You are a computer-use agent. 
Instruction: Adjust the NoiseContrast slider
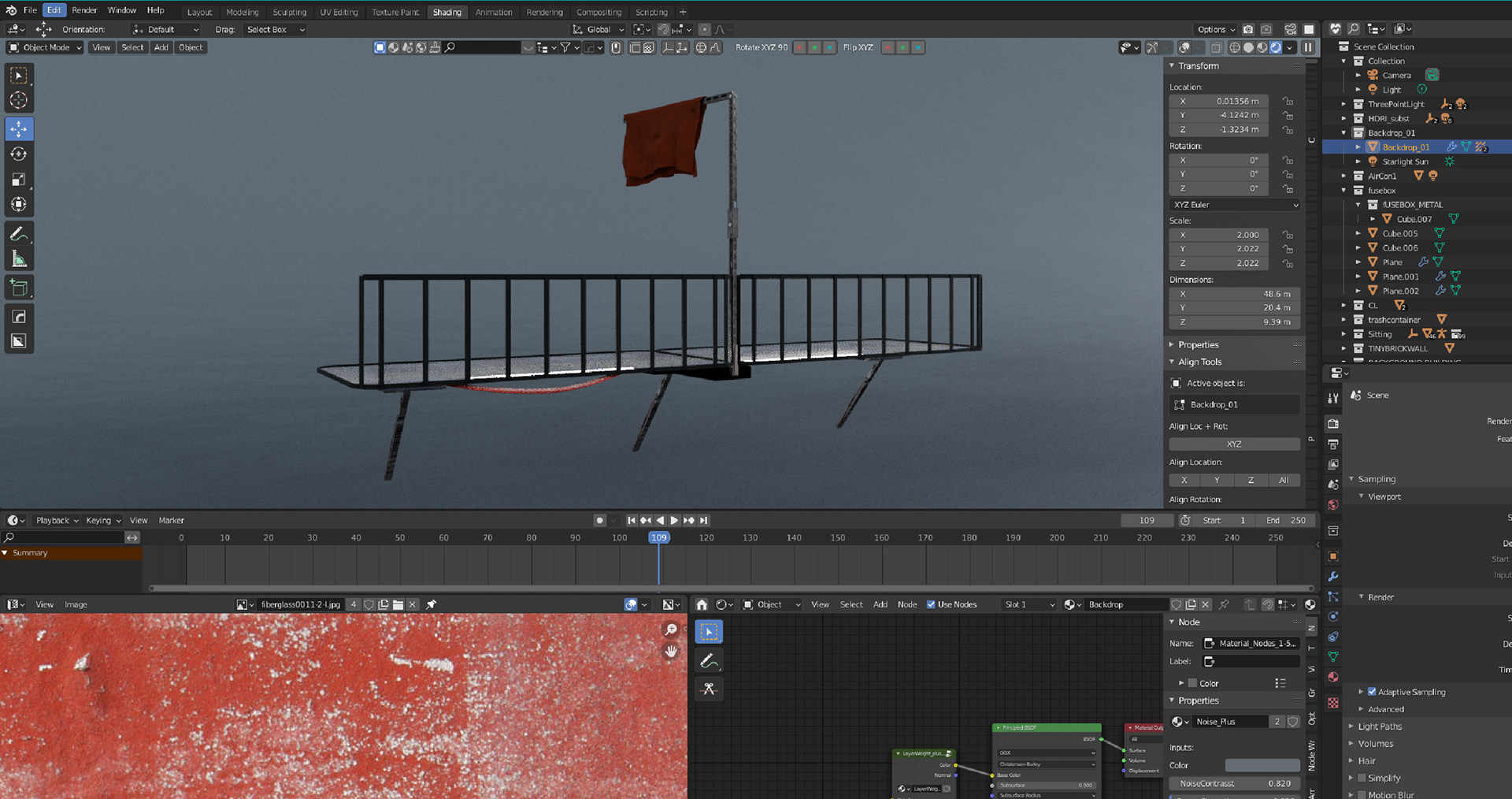(x=1234, y=784)
